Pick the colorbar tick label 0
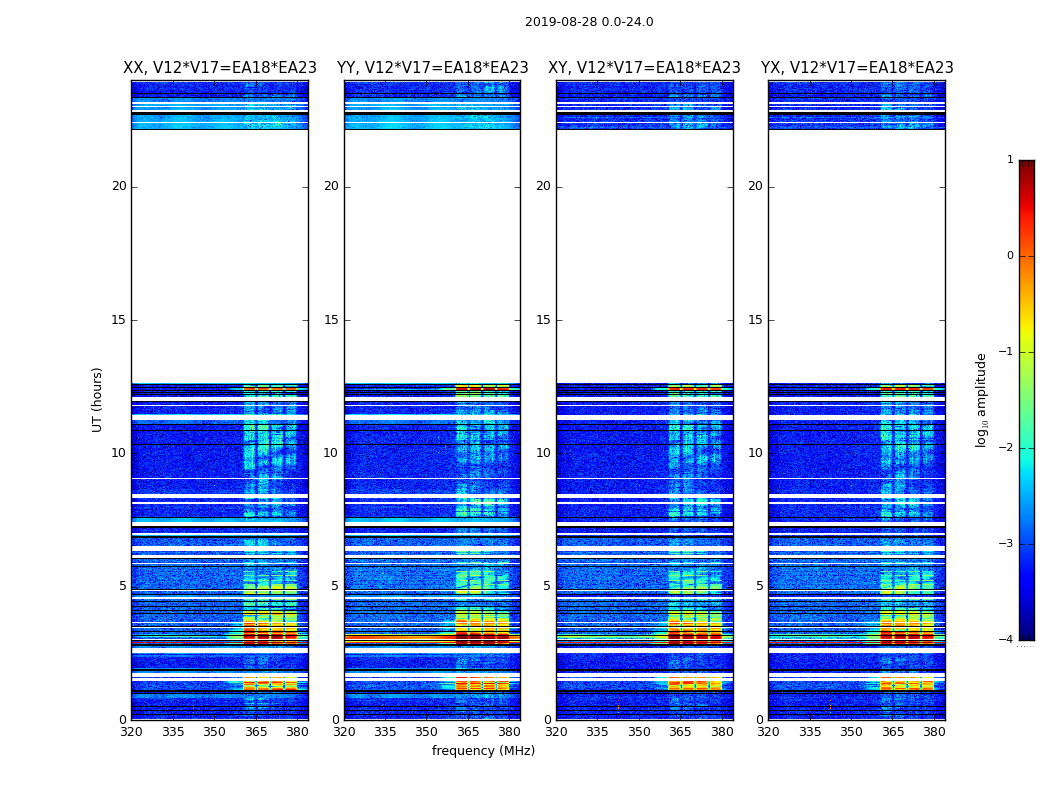 click(x=1009, y=256)
